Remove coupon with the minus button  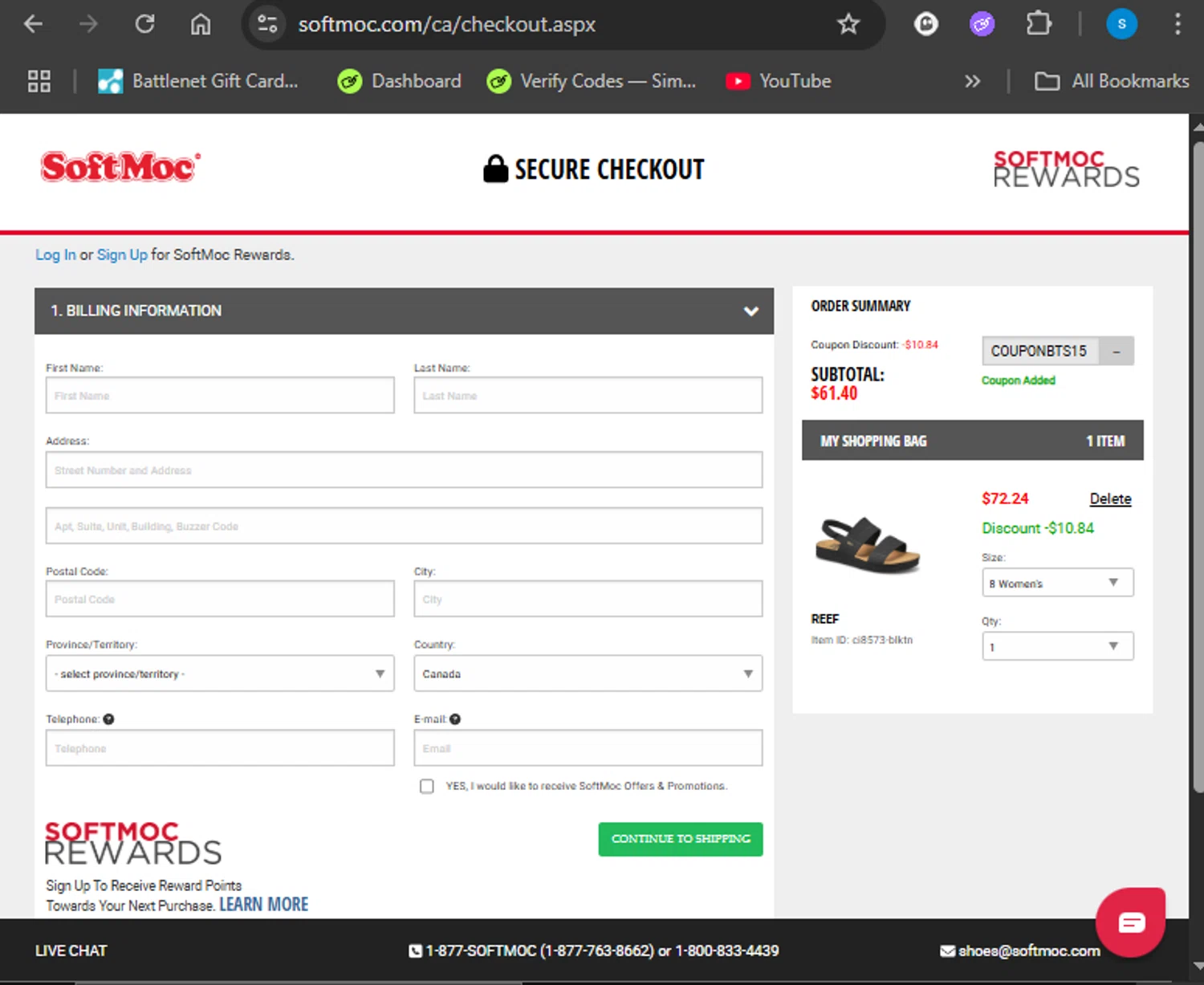point(1116,351)
